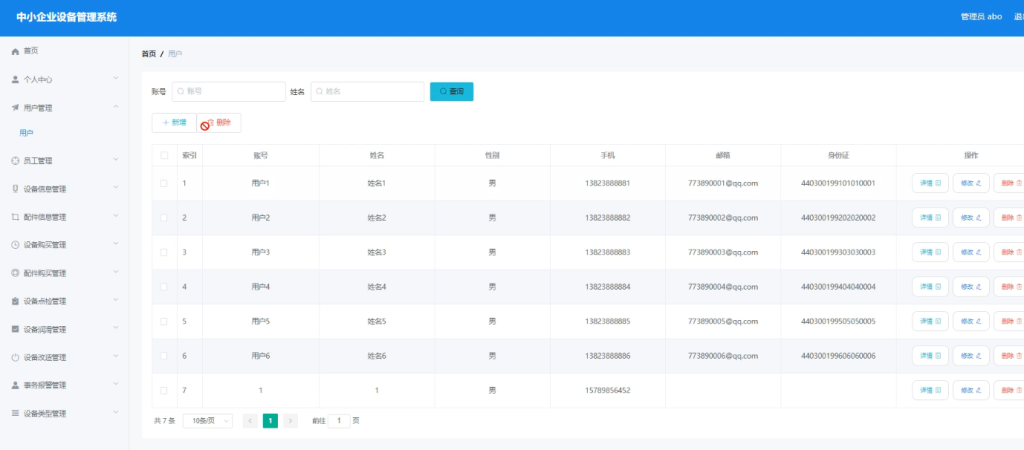Screen dimensions: 1024x450
Task: Click the 员工管理 sidebar icon
Action: (15, 160)
